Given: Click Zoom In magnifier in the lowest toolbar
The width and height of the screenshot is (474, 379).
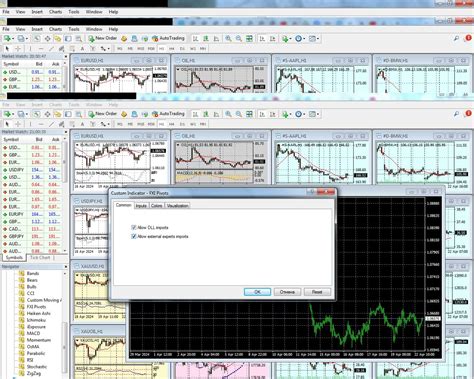Looking at the screenshot, I should (228, 114).
